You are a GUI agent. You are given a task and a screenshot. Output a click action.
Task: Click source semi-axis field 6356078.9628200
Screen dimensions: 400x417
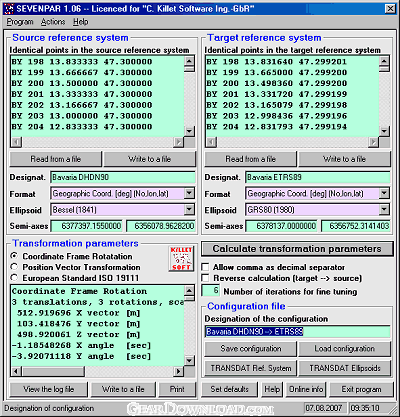click(161, 226)
